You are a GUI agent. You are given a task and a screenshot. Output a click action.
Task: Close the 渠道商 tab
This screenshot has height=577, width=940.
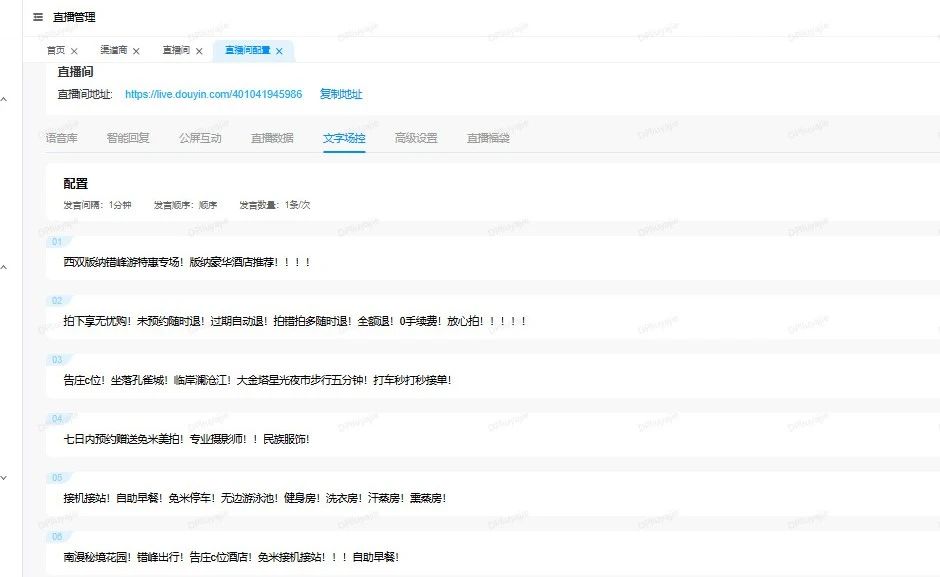tap(136, 51)
